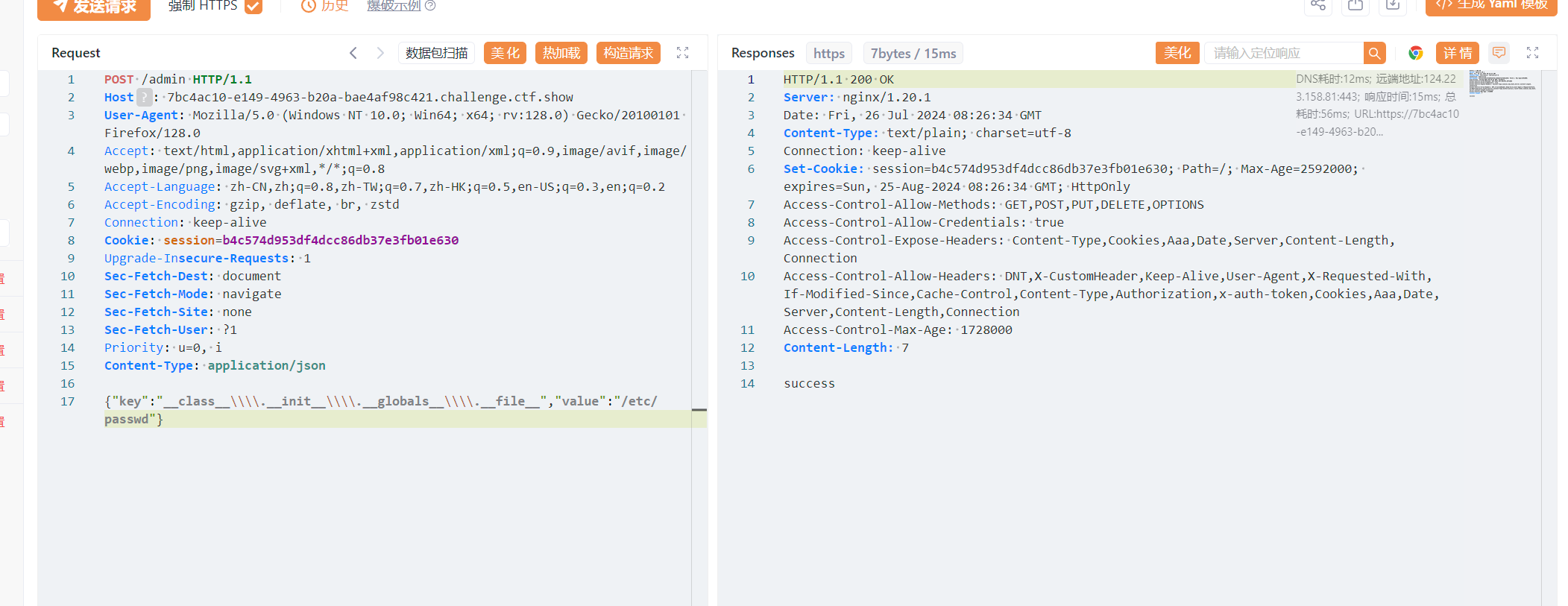Click the download import icon in top toolbar
The width and height of the screenshot is (1568, 606).
click(1393, 5)
